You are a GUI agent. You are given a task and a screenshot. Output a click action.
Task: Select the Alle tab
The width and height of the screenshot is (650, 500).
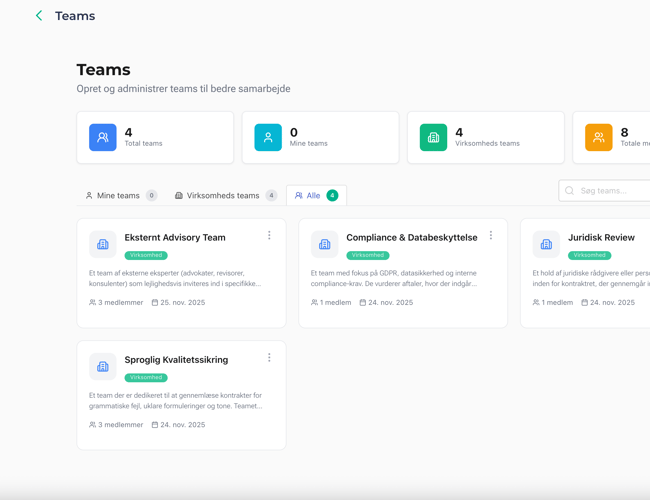tap(316, 195)
